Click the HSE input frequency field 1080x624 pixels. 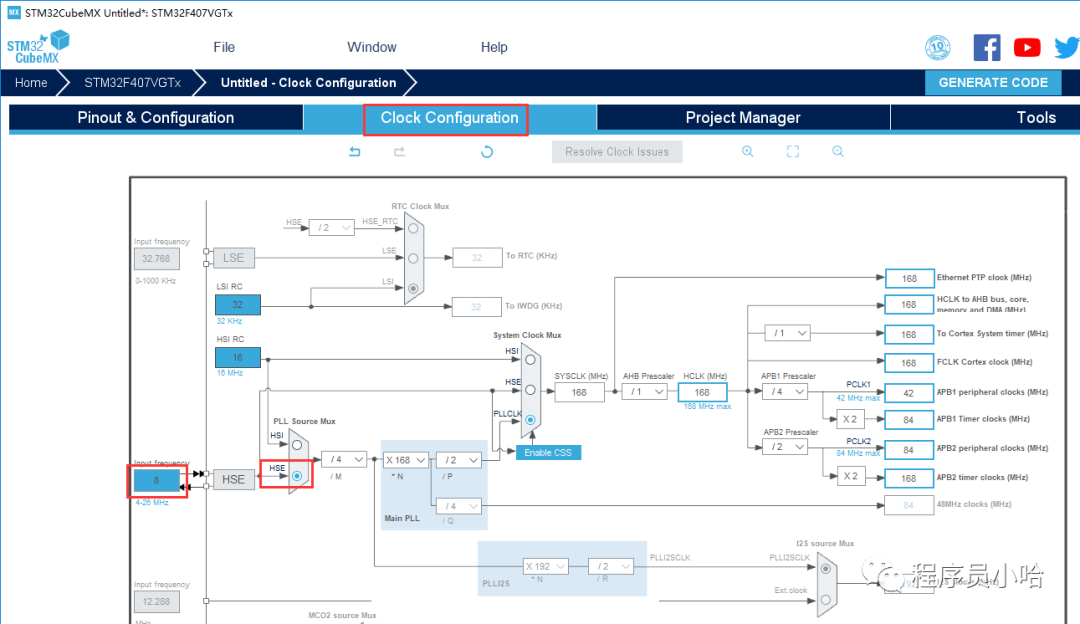[x=156, y=481]
